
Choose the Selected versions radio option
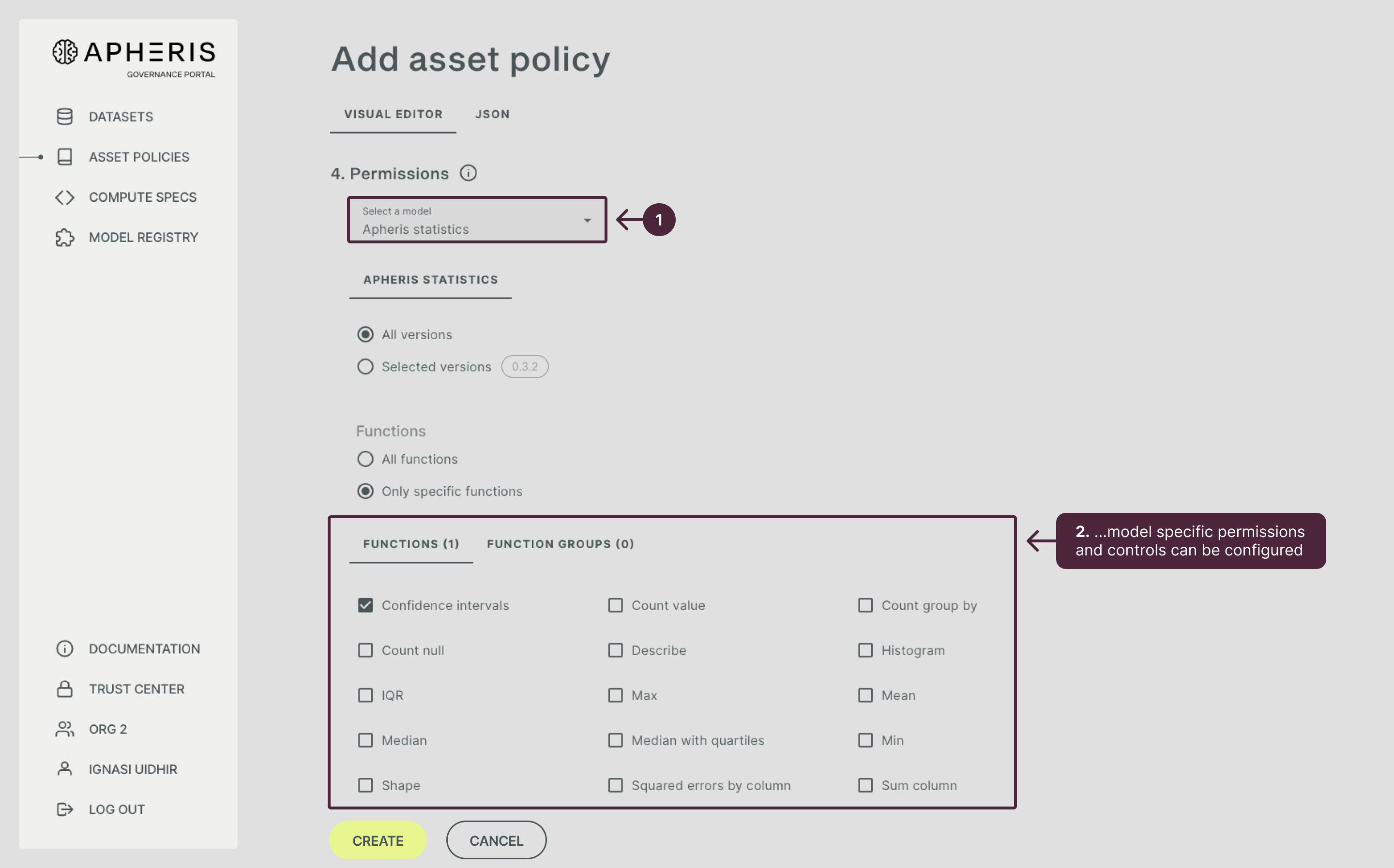[365, 367]
